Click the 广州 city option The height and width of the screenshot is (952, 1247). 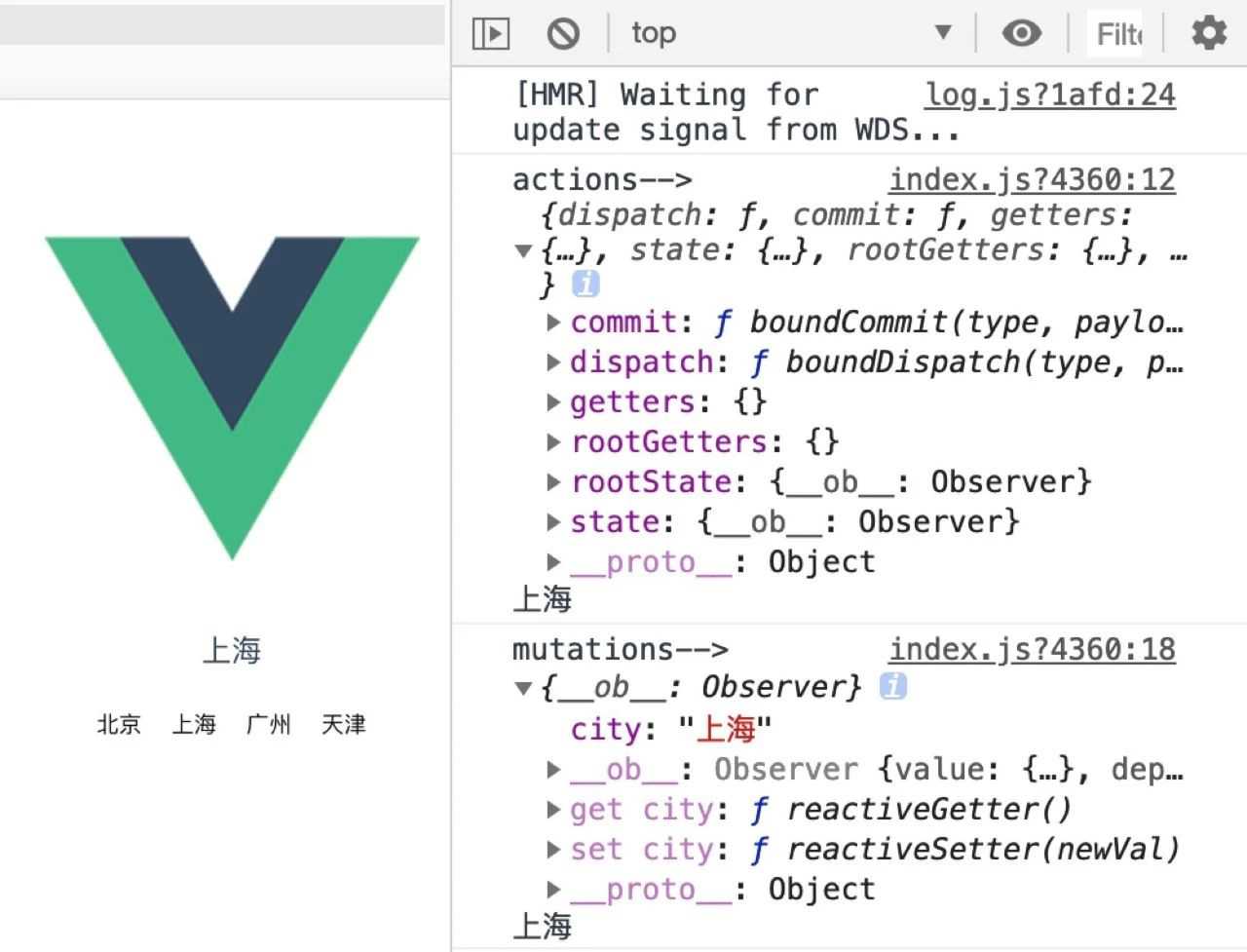269,724
